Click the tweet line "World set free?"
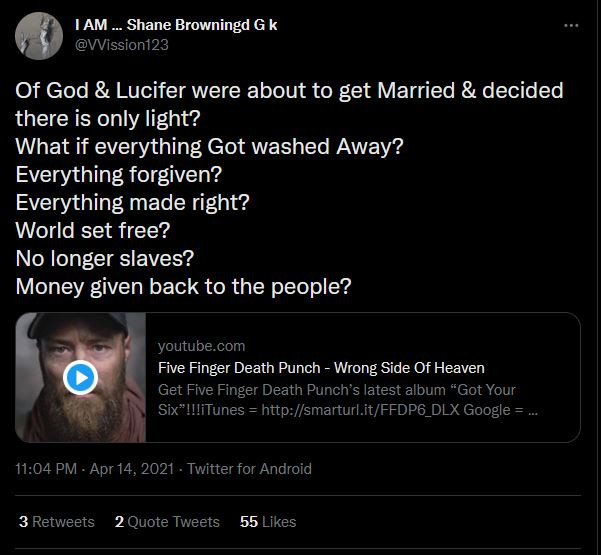The width and height of the screenshot is (601, 555). (x=93, y=229)
